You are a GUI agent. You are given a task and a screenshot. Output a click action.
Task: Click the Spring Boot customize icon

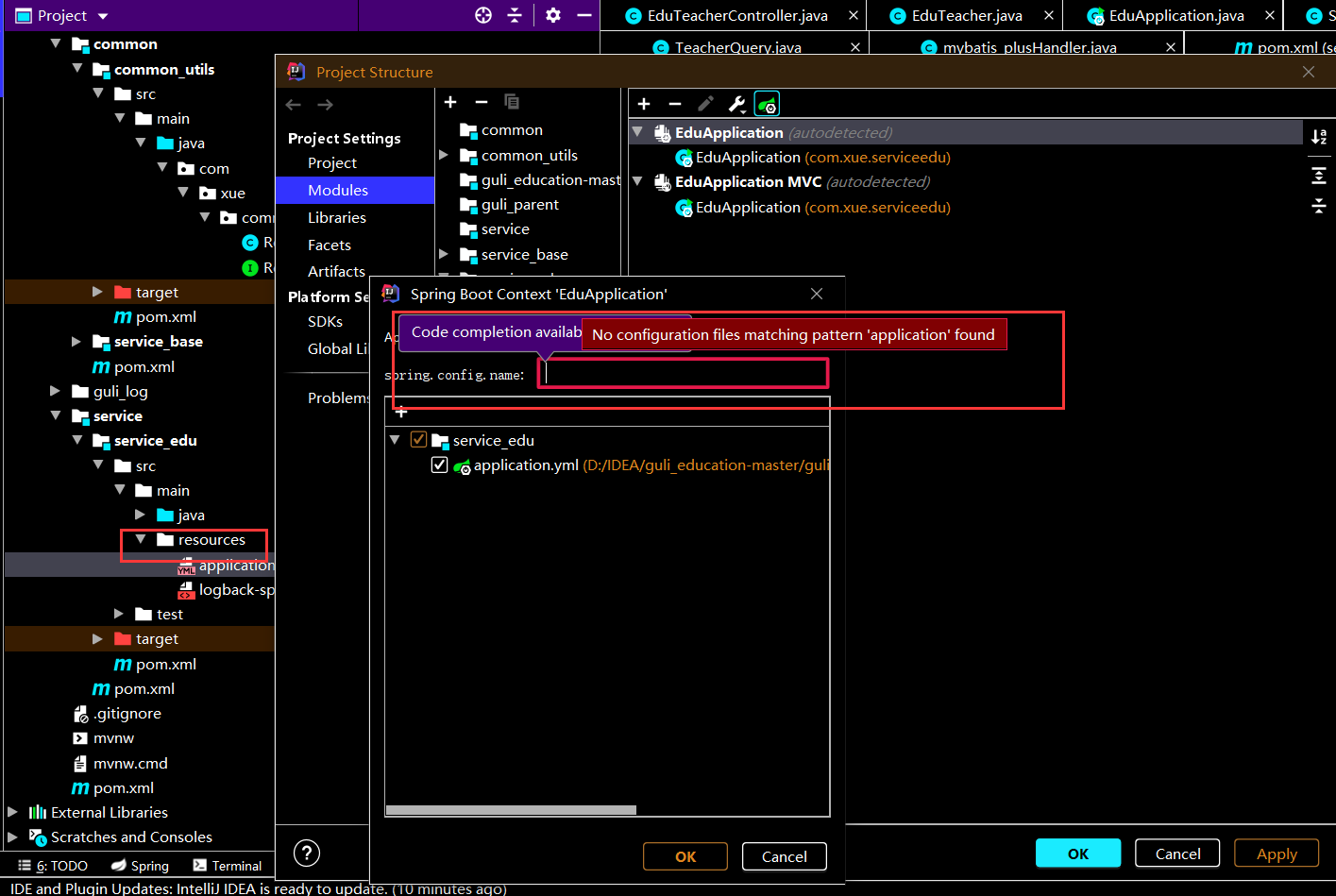pyautogui.click(x=767, y=104)
